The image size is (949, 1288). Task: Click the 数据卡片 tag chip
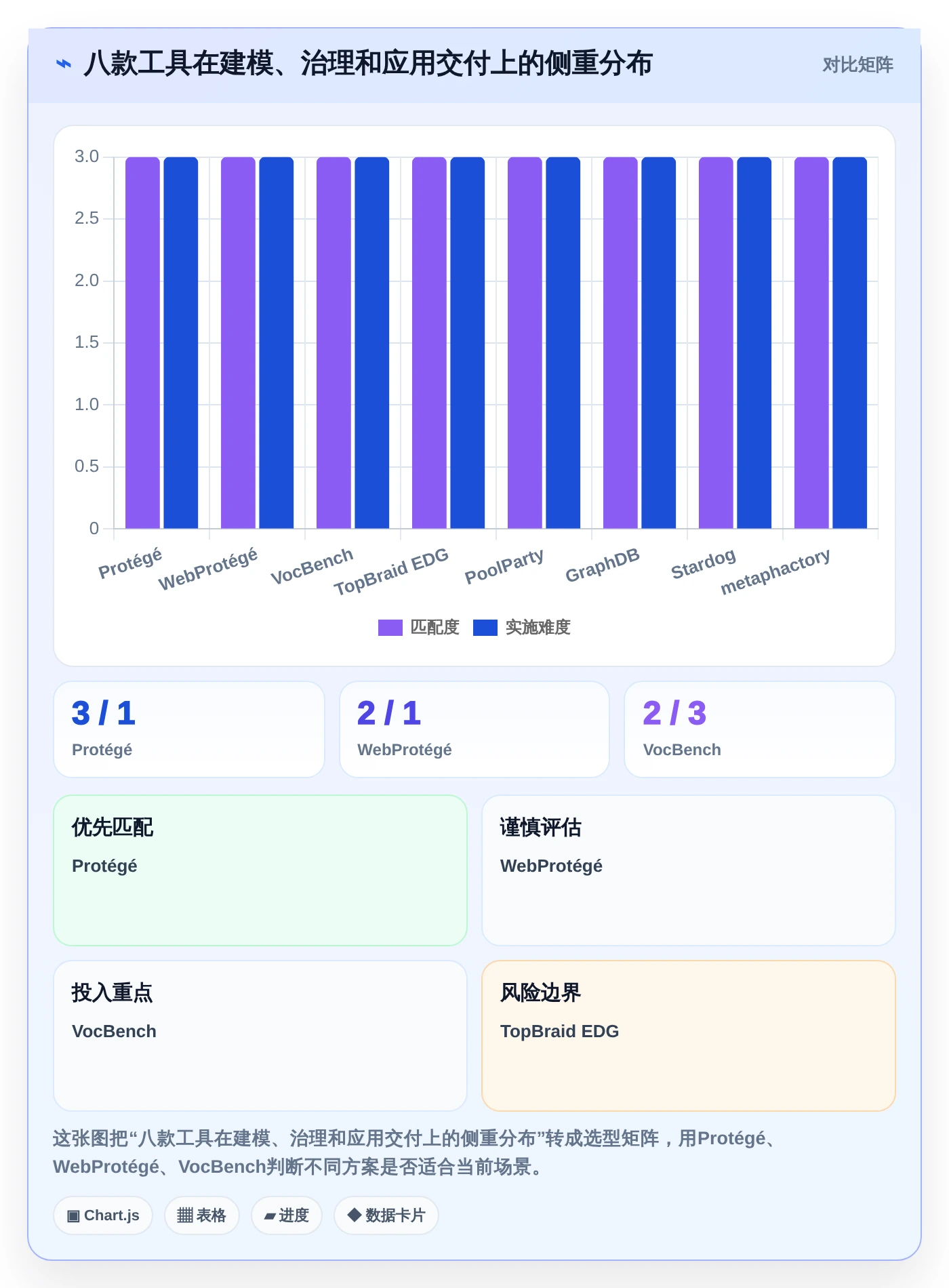(386, 1215)
